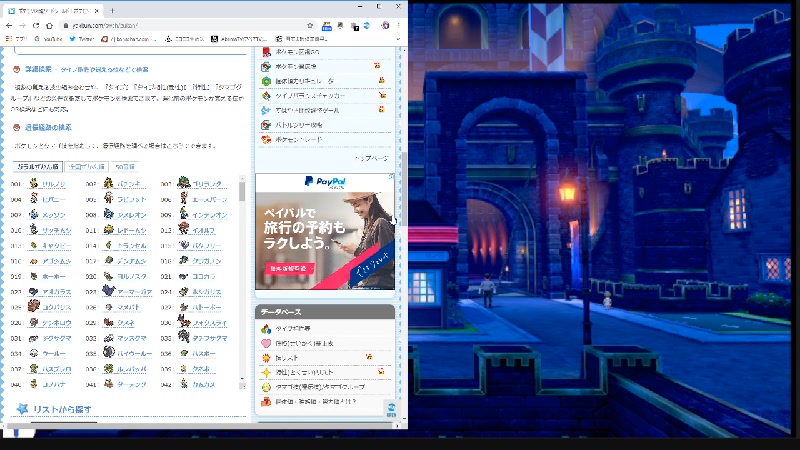Click the PayPal ad banner image
800x450 pixels.
(325, 231)
